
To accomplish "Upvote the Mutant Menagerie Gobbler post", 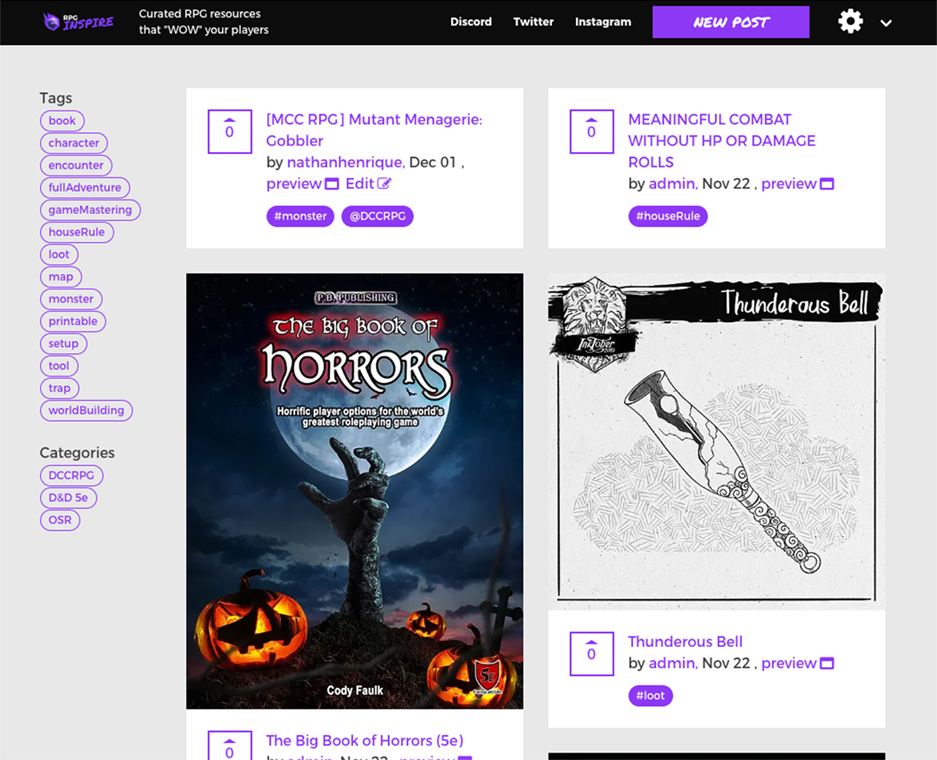I will pos(229,131).
